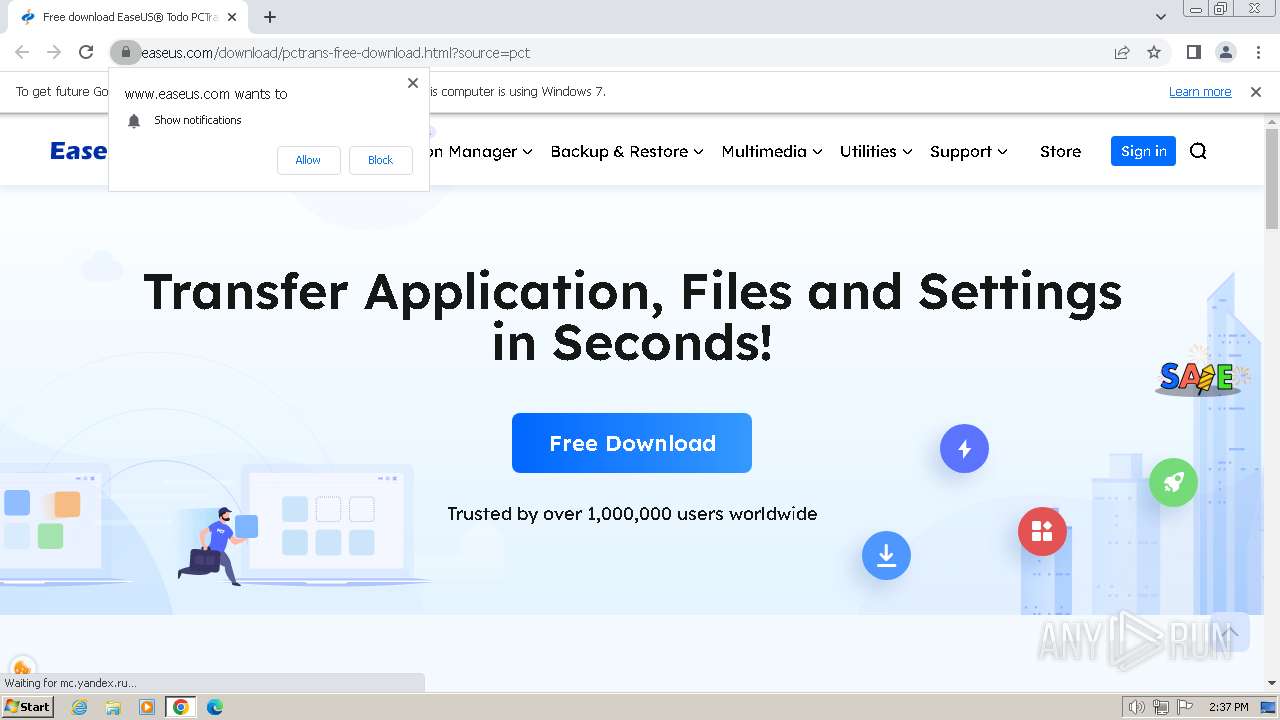Open the Store page
The image size is (1280, 720).
coord(1060,151)
